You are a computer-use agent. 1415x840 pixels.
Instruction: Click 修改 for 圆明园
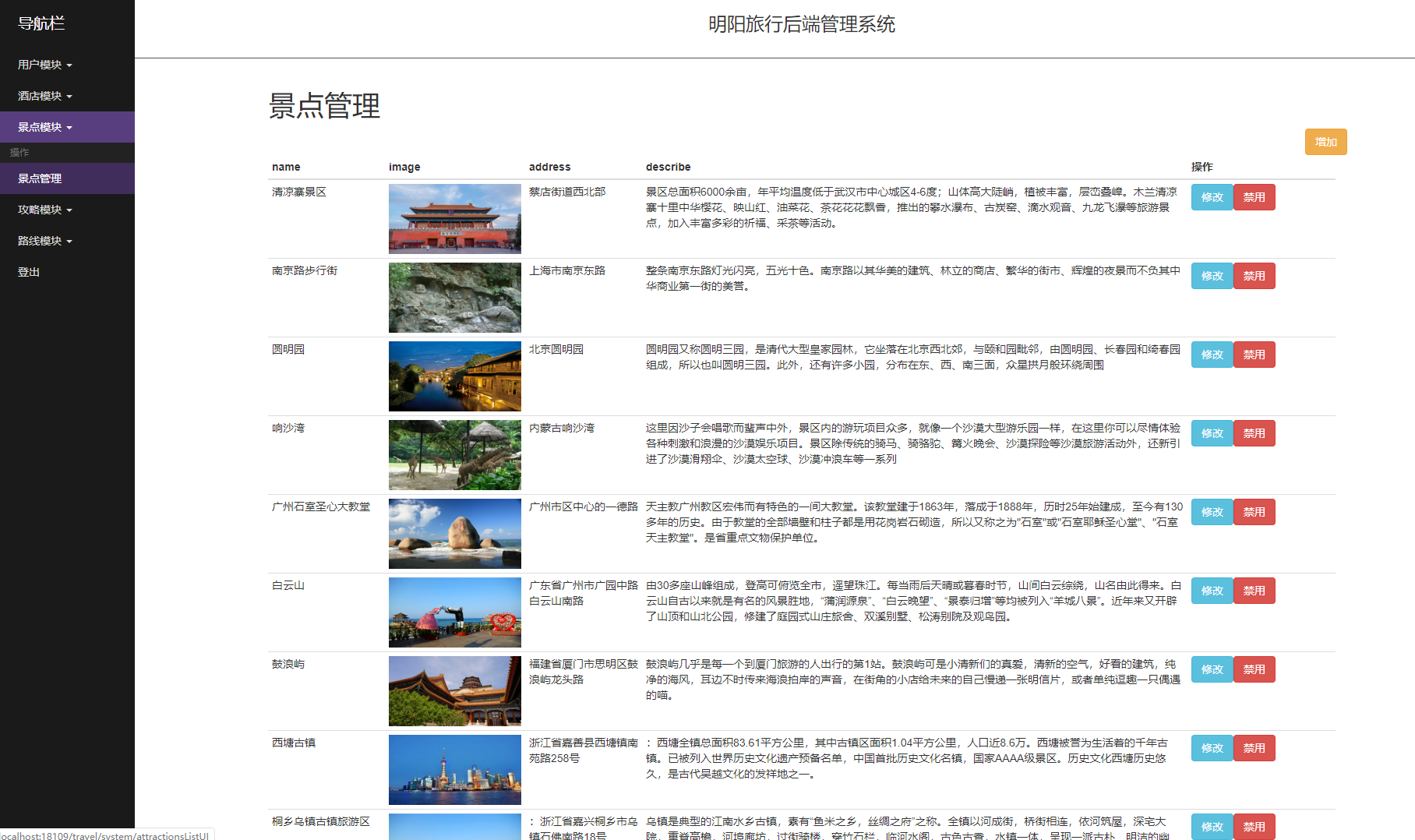pos(1212,354)
